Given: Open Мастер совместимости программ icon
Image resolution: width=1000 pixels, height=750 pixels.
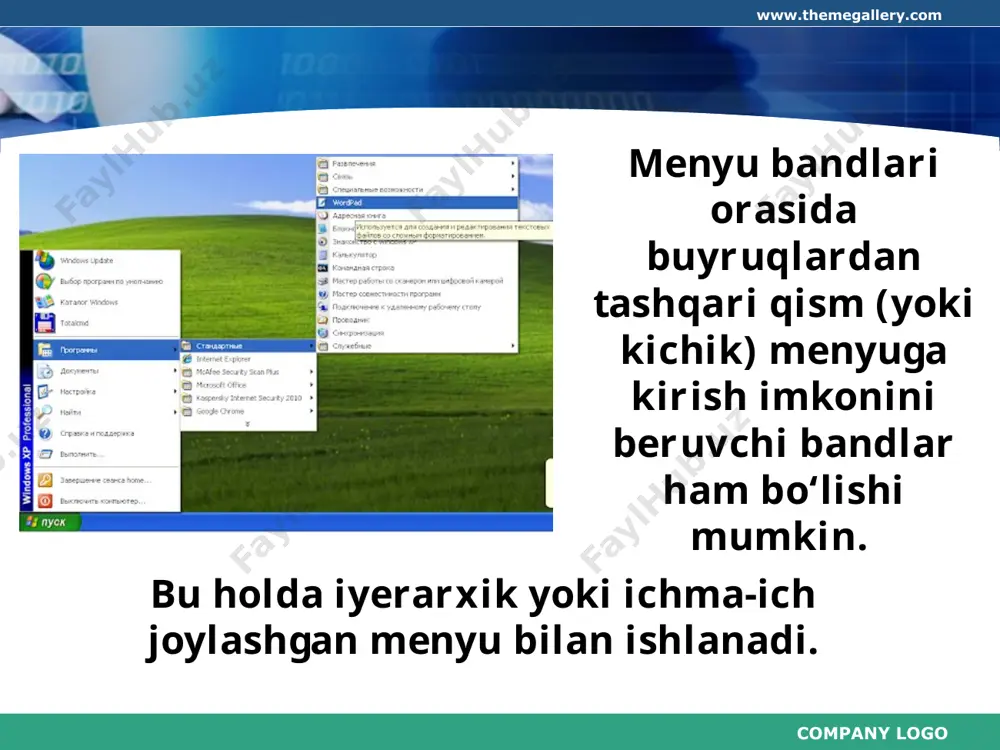Looking at the screenshot, I should 323,294.
